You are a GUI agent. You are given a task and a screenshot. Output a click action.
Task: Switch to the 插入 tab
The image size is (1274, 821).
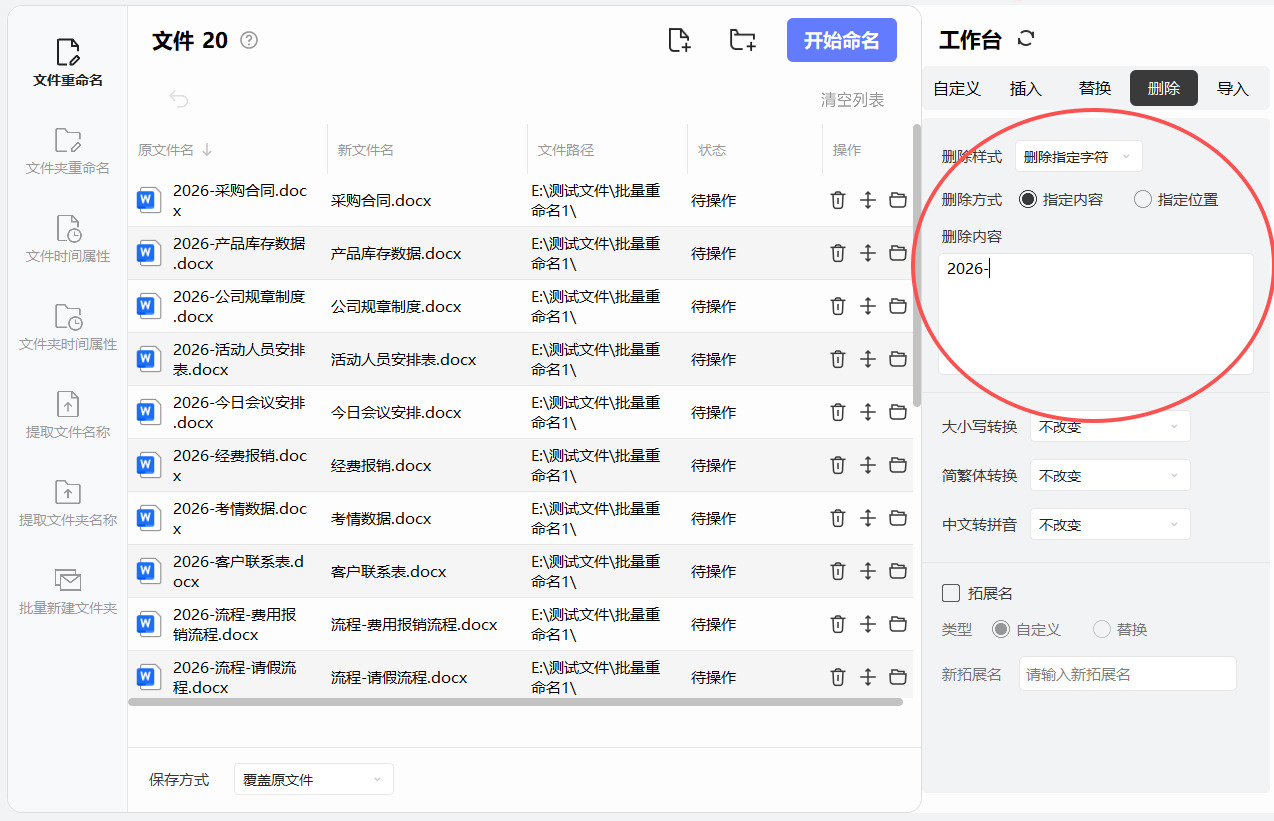pos(1026,88)
